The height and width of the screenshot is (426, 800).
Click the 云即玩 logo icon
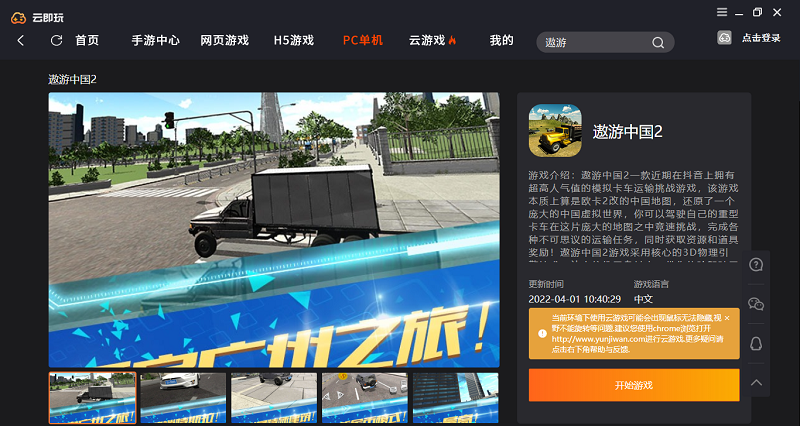click(x=19, y=18)
